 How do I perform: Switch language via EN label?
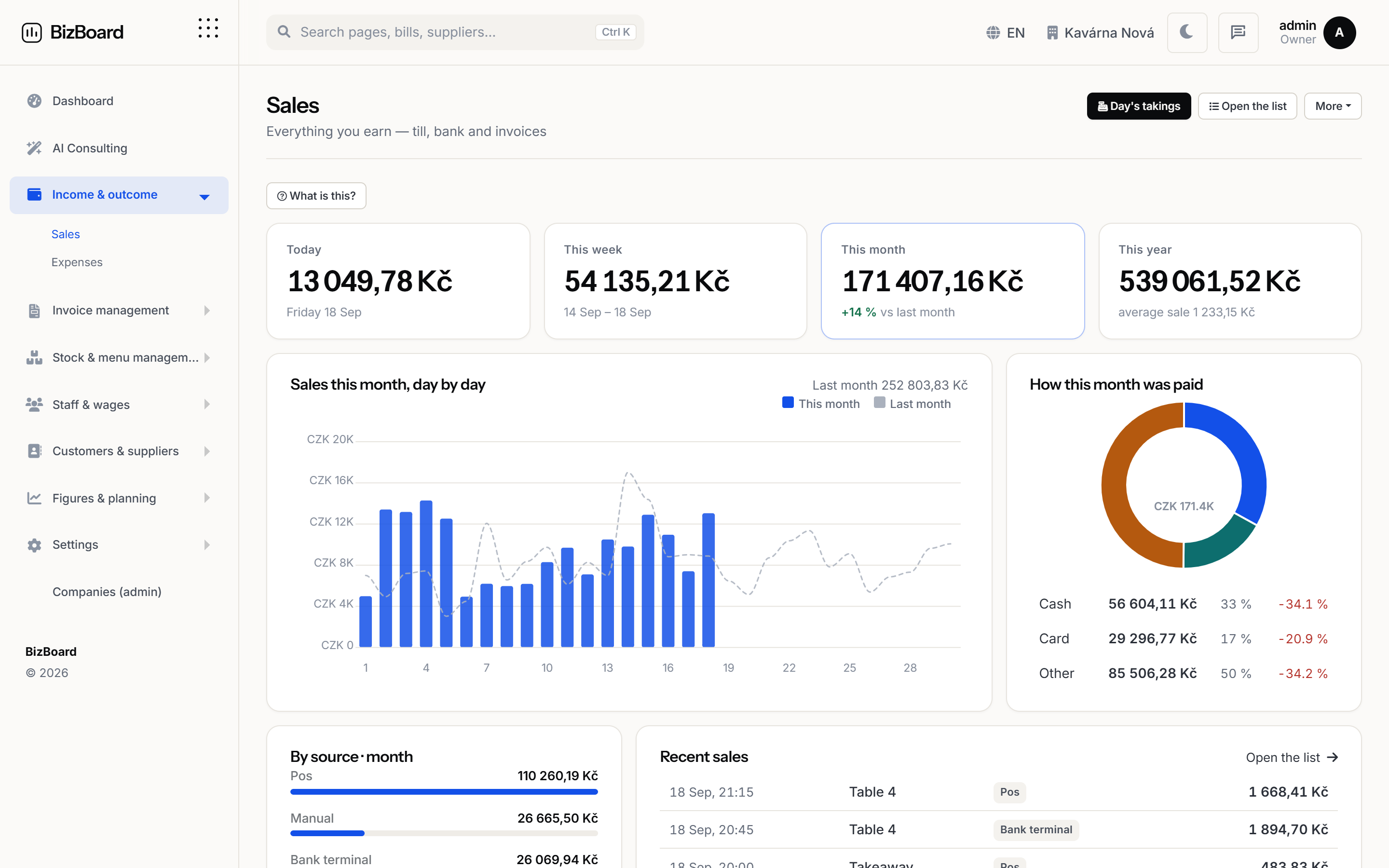(1015, 33)
